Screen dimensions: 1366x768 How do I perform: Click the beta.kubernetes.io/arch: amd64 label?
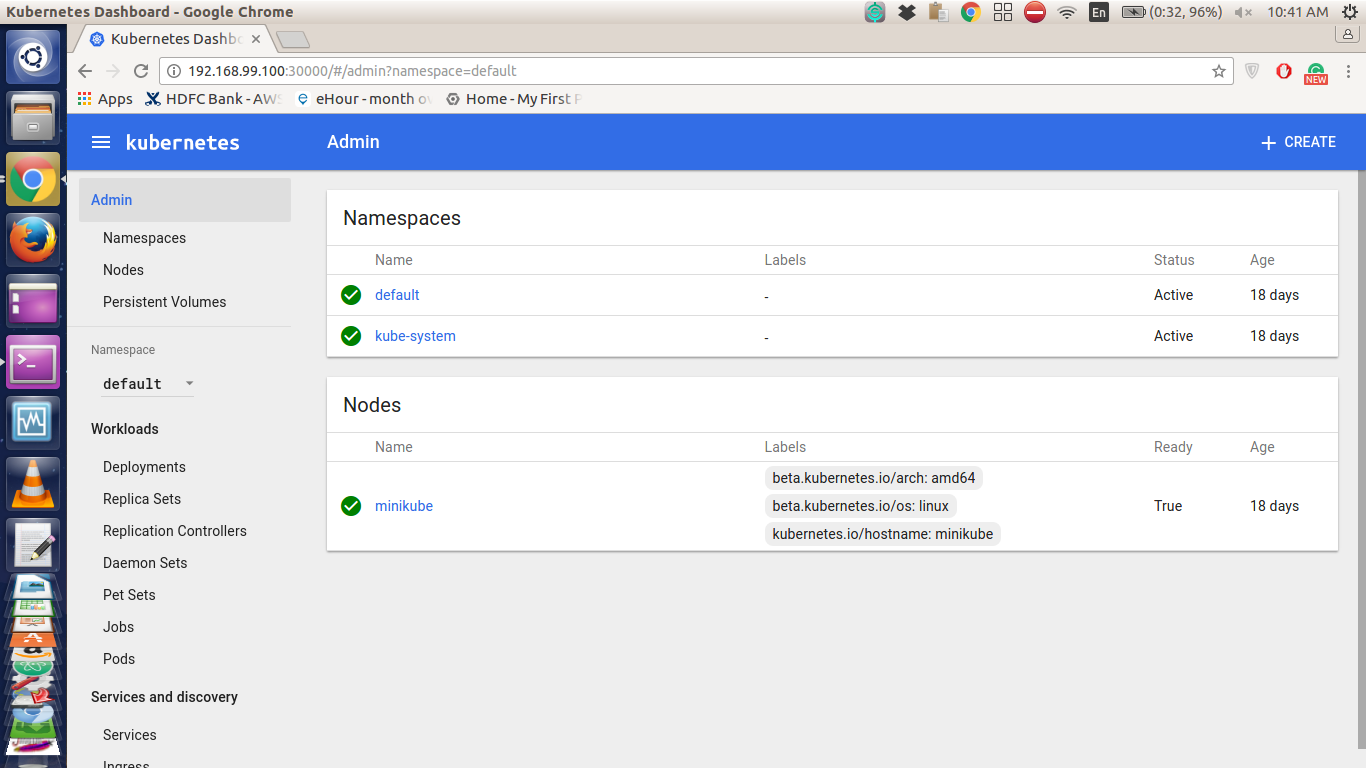point(874,478)
